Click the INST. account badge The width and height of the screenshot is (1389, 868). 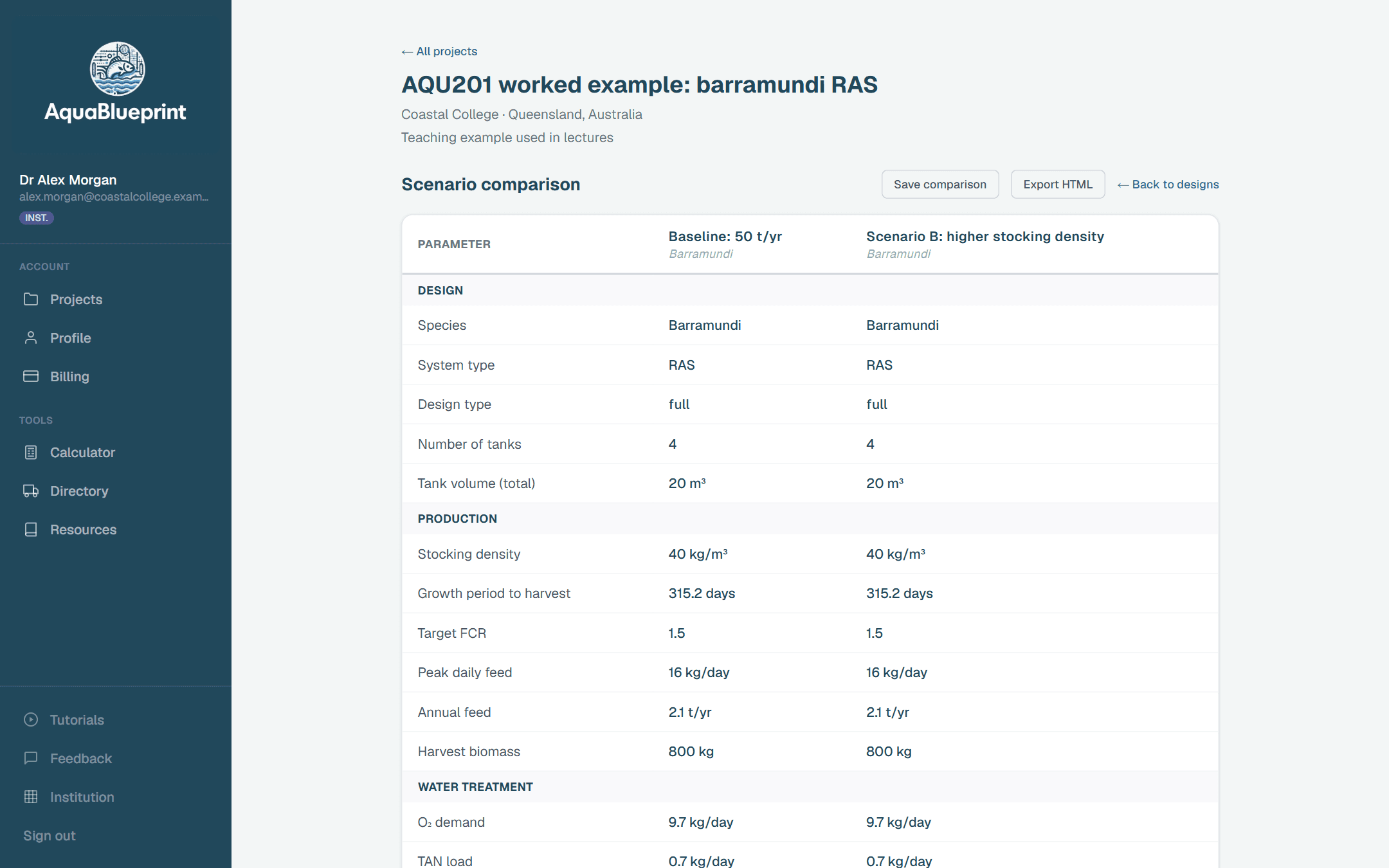(x=37, y=218)
